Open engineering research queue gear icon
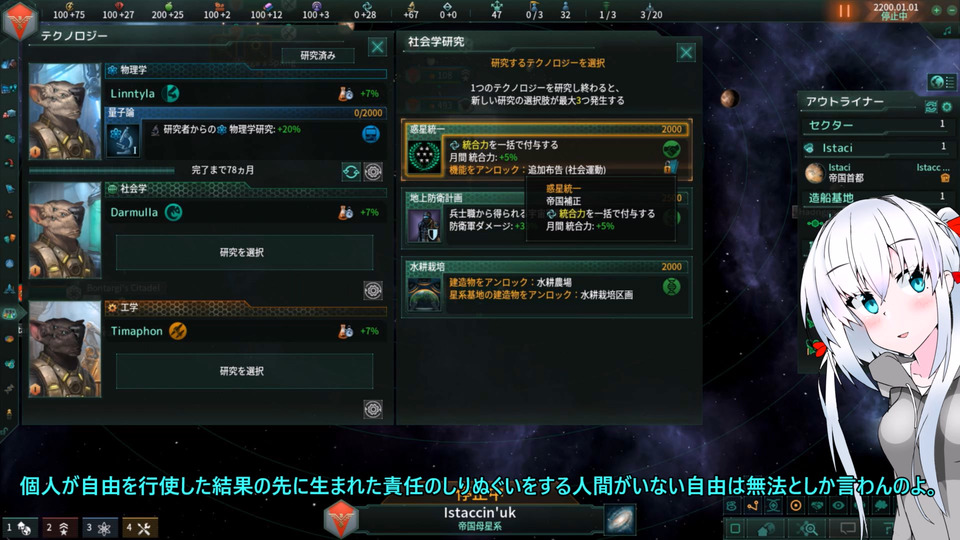Viewport: 960px width, 540px height. 373,409
